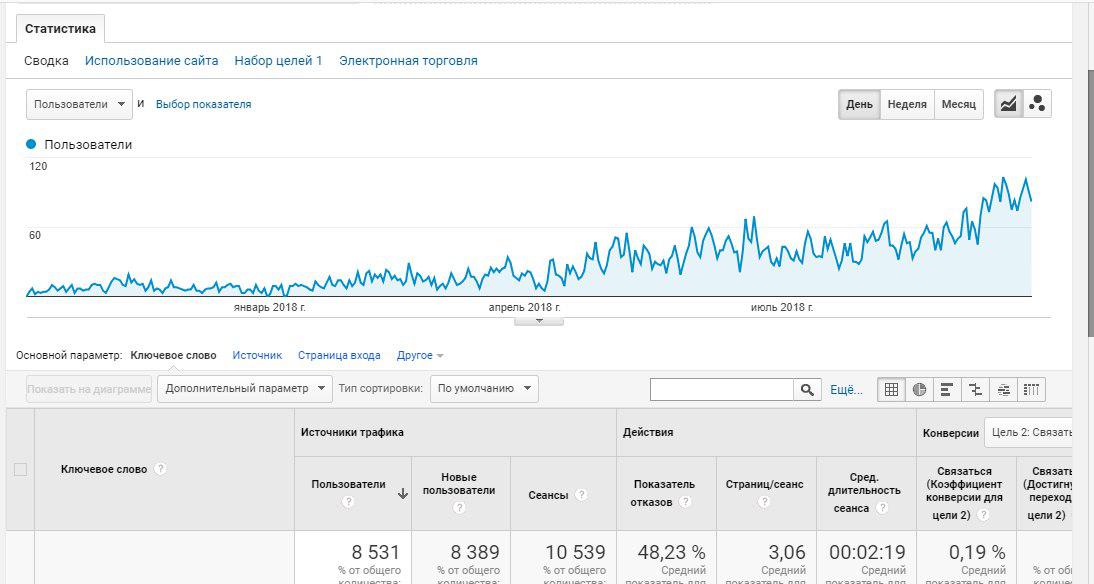Open the Статистика tab

(x=61, y=29)
